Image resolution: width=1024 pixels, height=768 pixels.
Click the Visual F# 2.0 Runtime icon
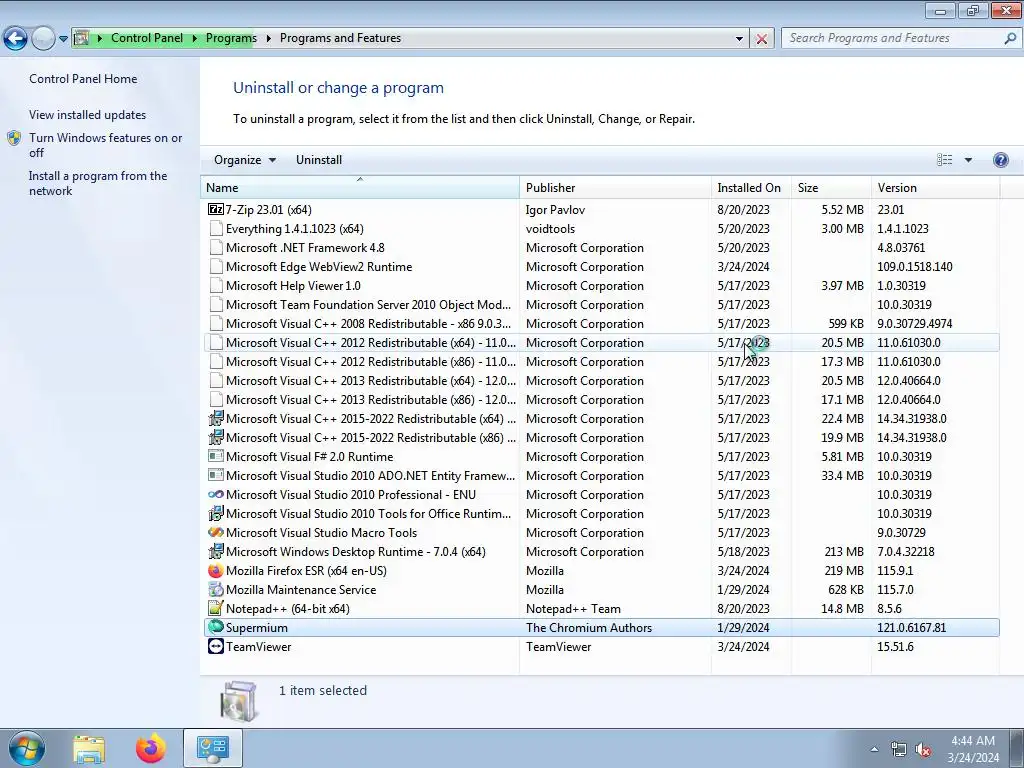[216, 456]
